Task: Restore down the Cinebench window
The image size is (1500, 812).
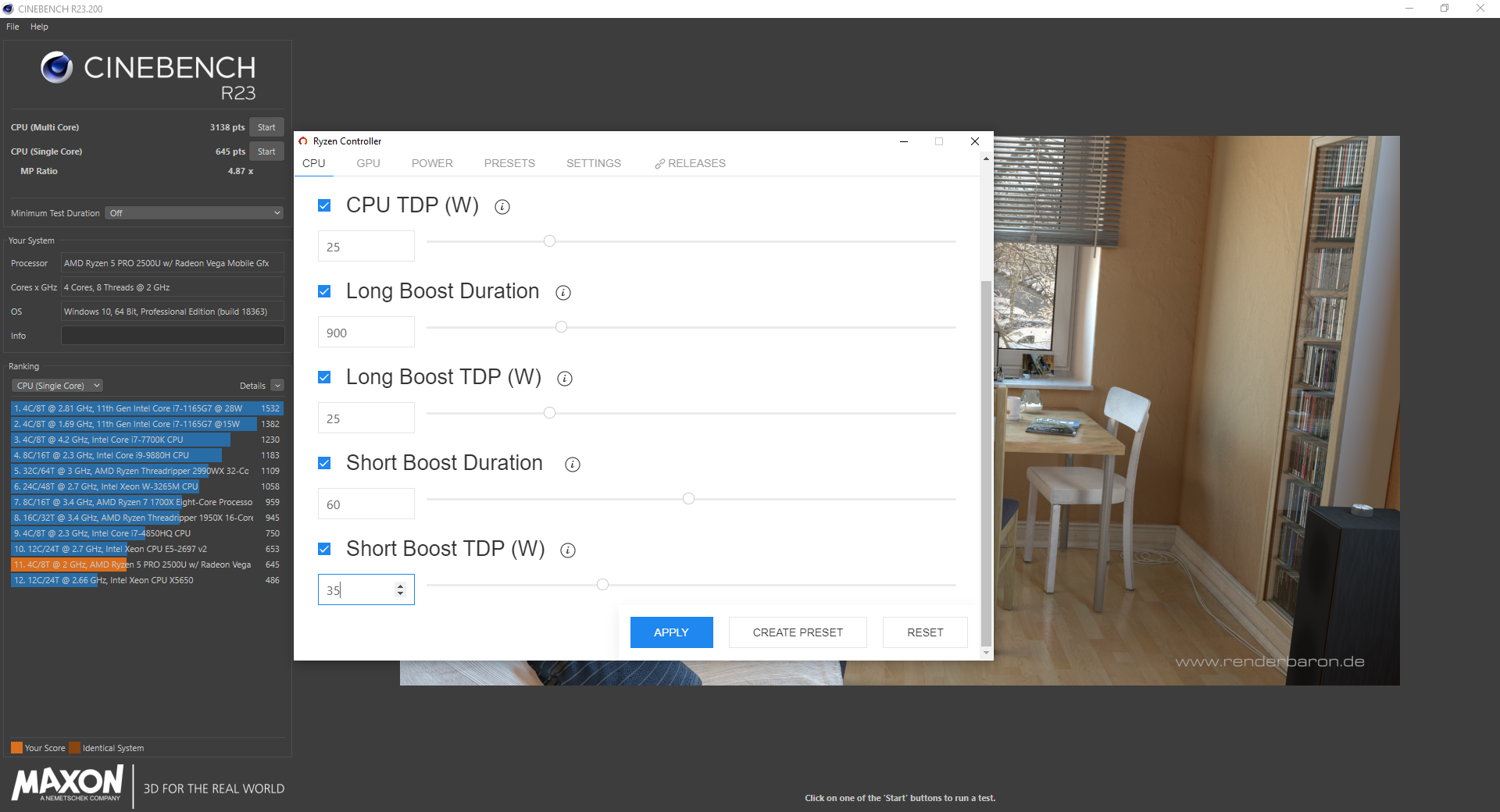Action: click(1445, 9)
